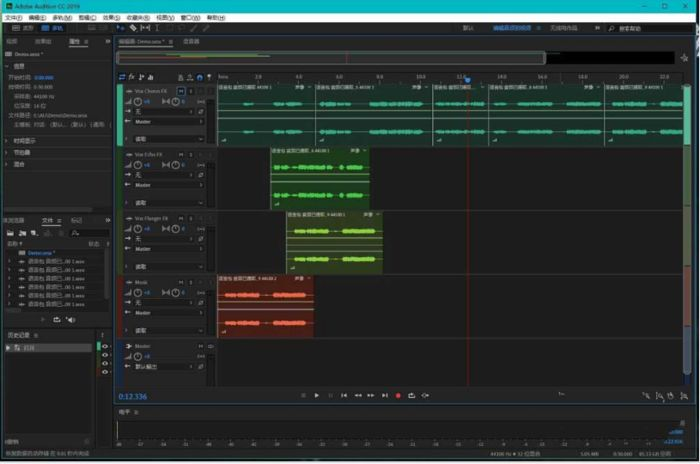Collapse the 信息 section in Properties
The height and width of the screenshot is (464, 700).
point(7,66)
